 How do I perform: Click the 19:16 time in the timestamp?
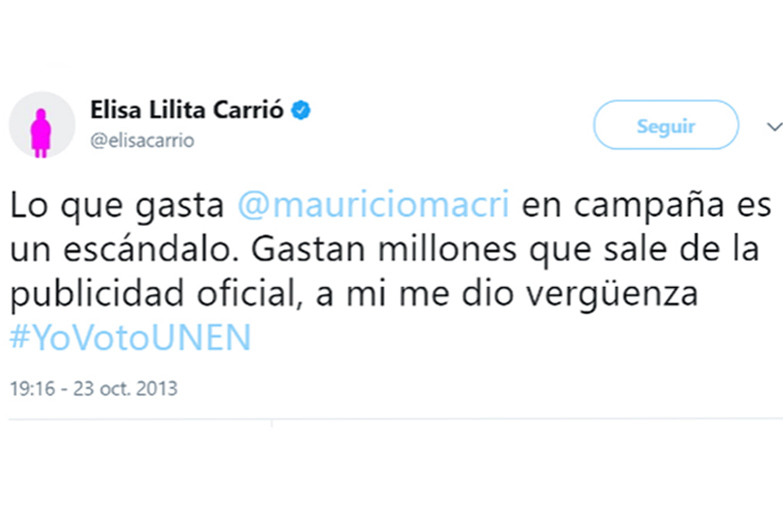[30, 388]
